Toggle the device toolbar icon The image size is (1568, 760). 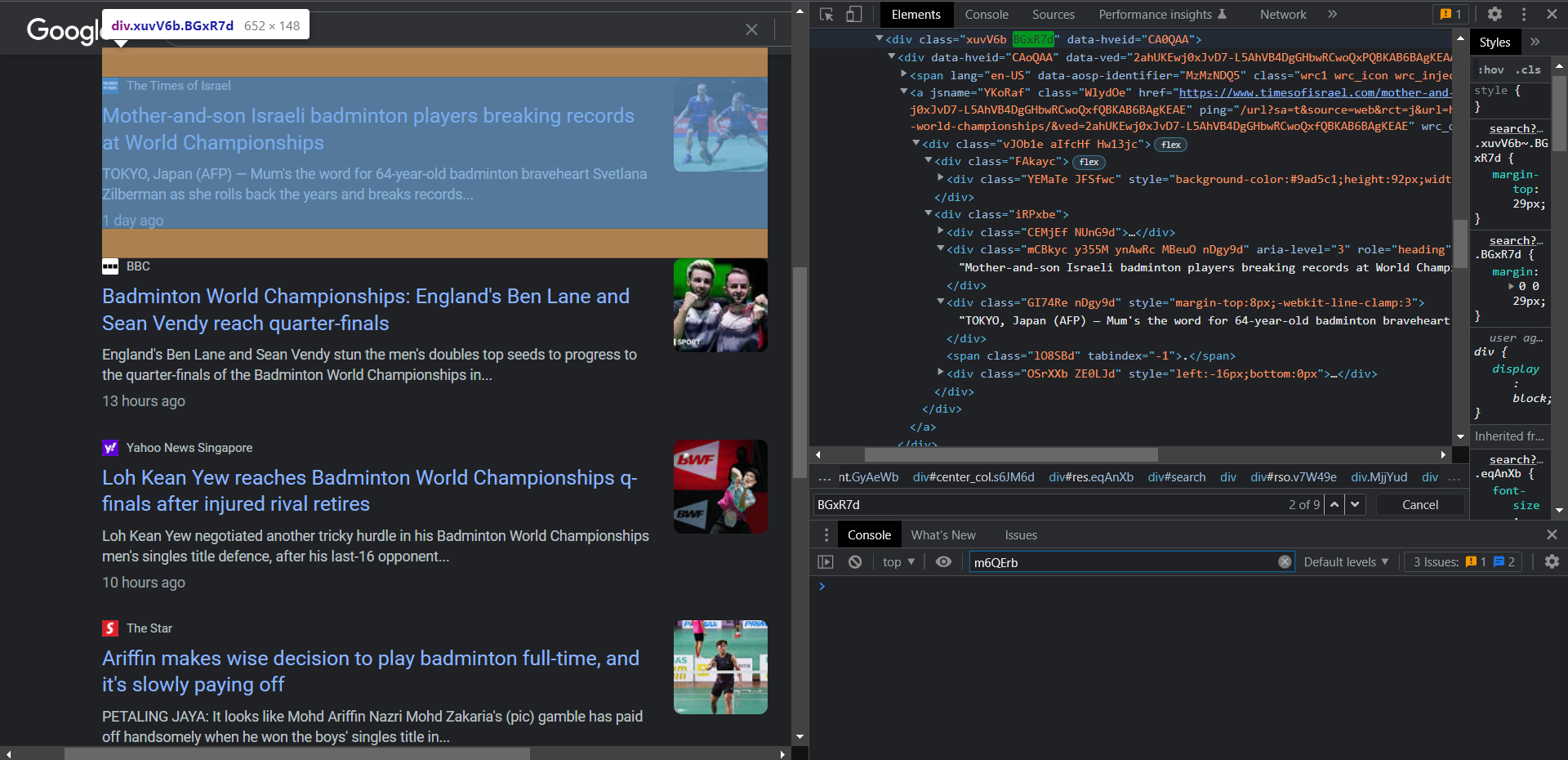[x=853, y=14]
